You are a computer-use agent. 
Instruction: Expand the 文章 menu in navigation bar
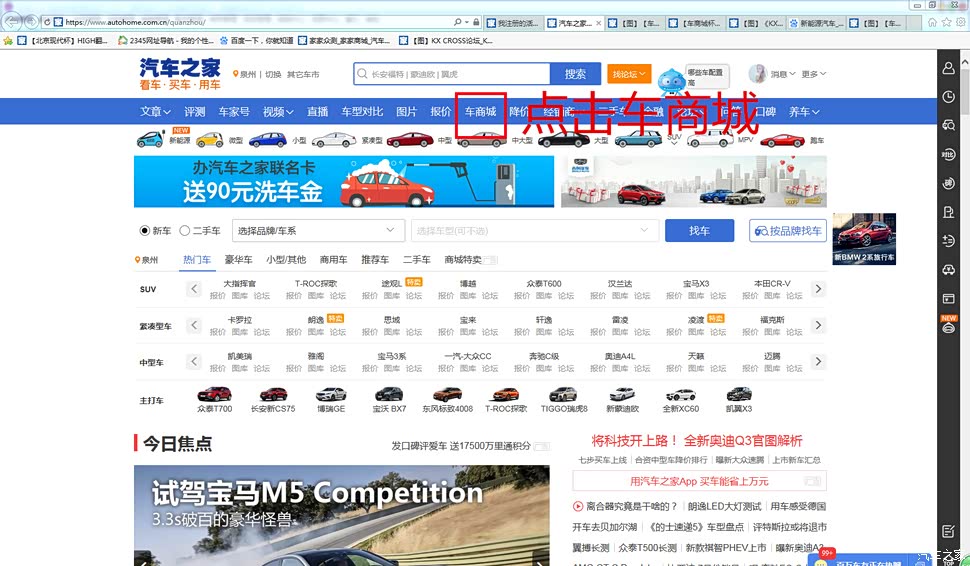(155, 111)
